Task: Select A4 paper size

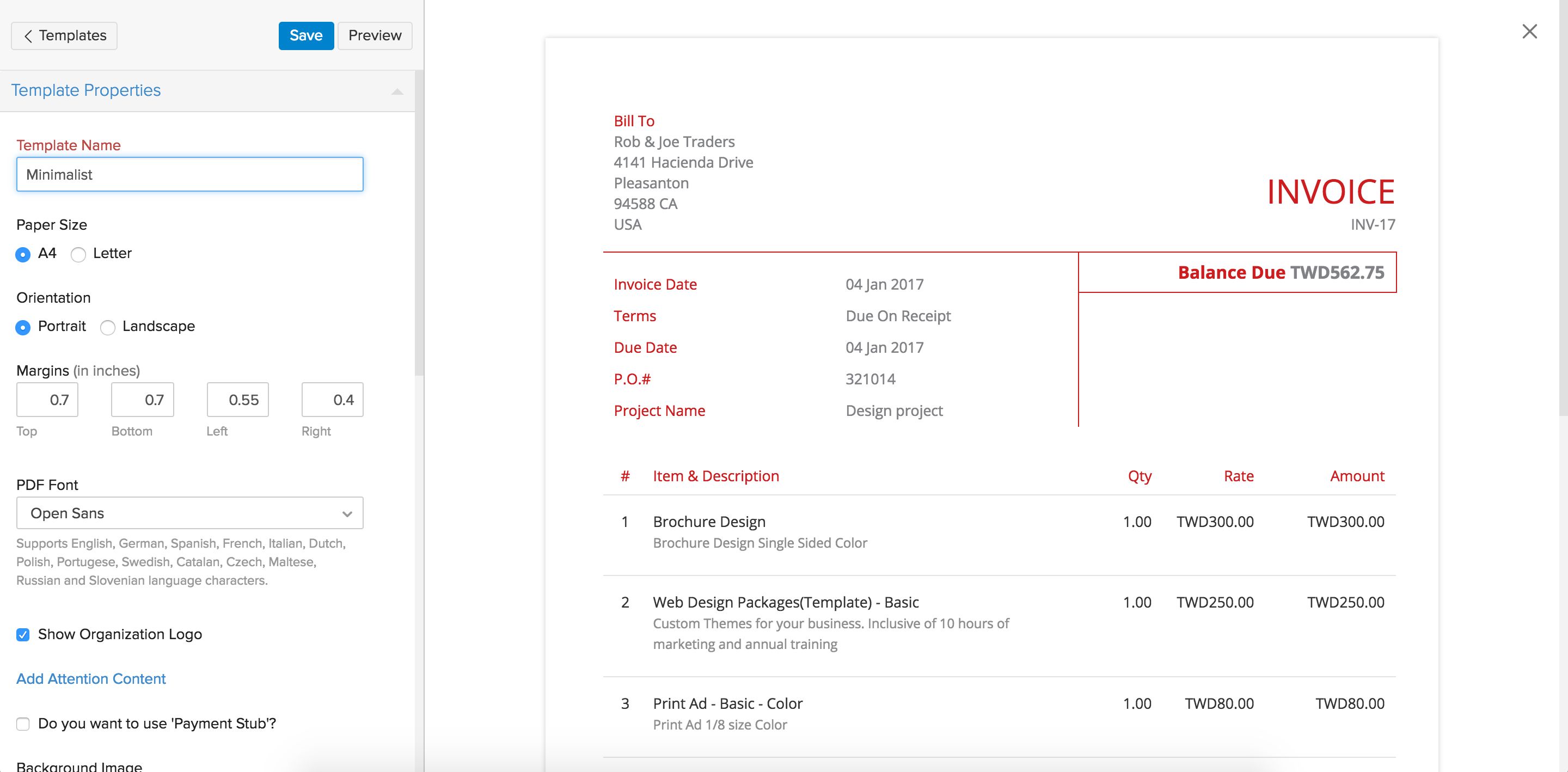Action: 23,254
